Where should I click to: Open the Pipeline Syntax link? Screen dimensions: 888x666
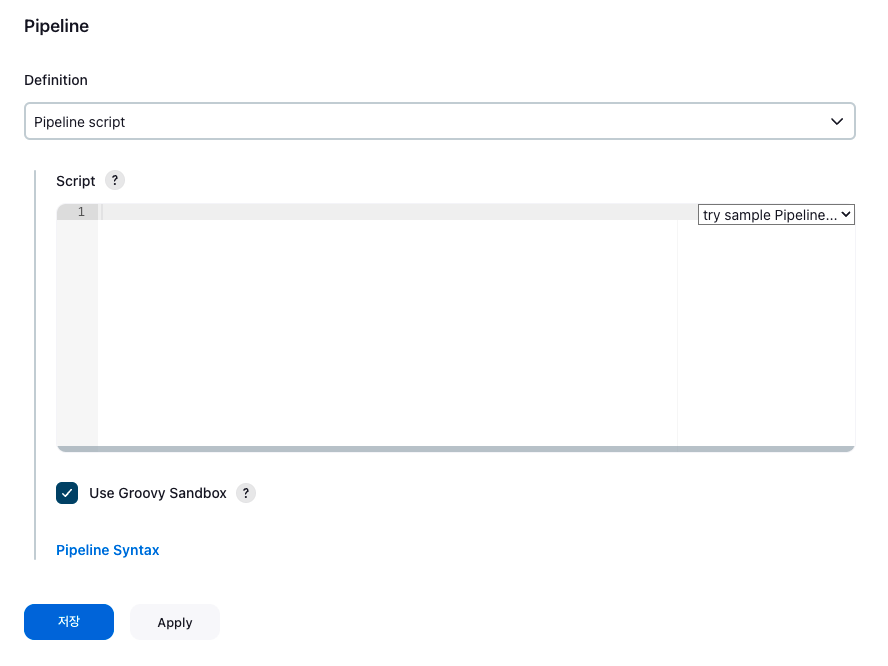108,550
